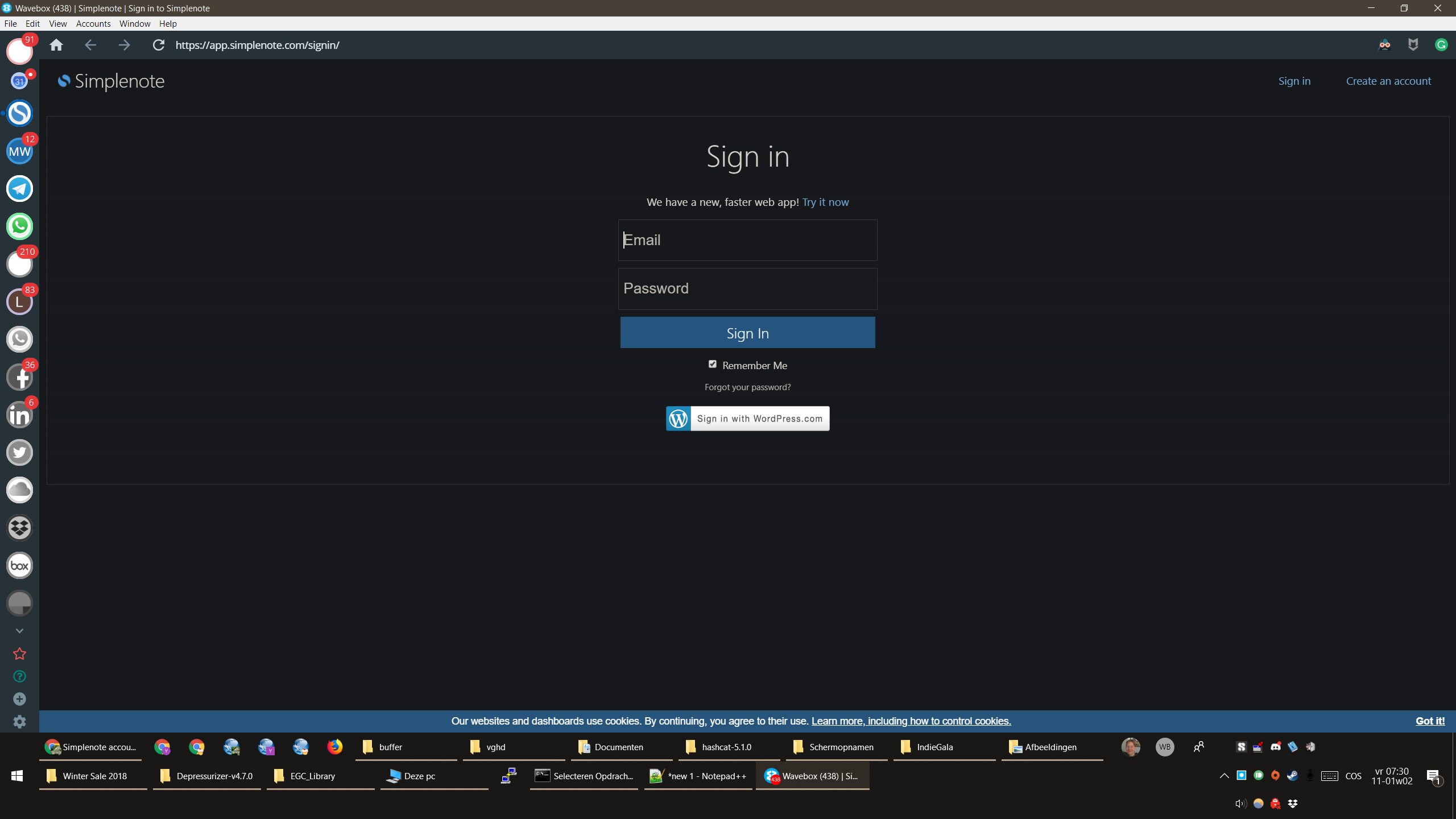Click inside the Email input field

tap(747, 240)
